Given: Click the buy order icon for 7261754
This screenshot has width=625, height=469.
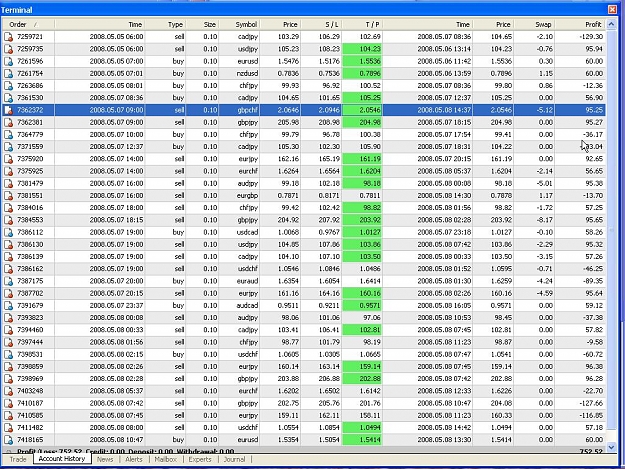Looking at the screenshot, I should click(9, 73).
